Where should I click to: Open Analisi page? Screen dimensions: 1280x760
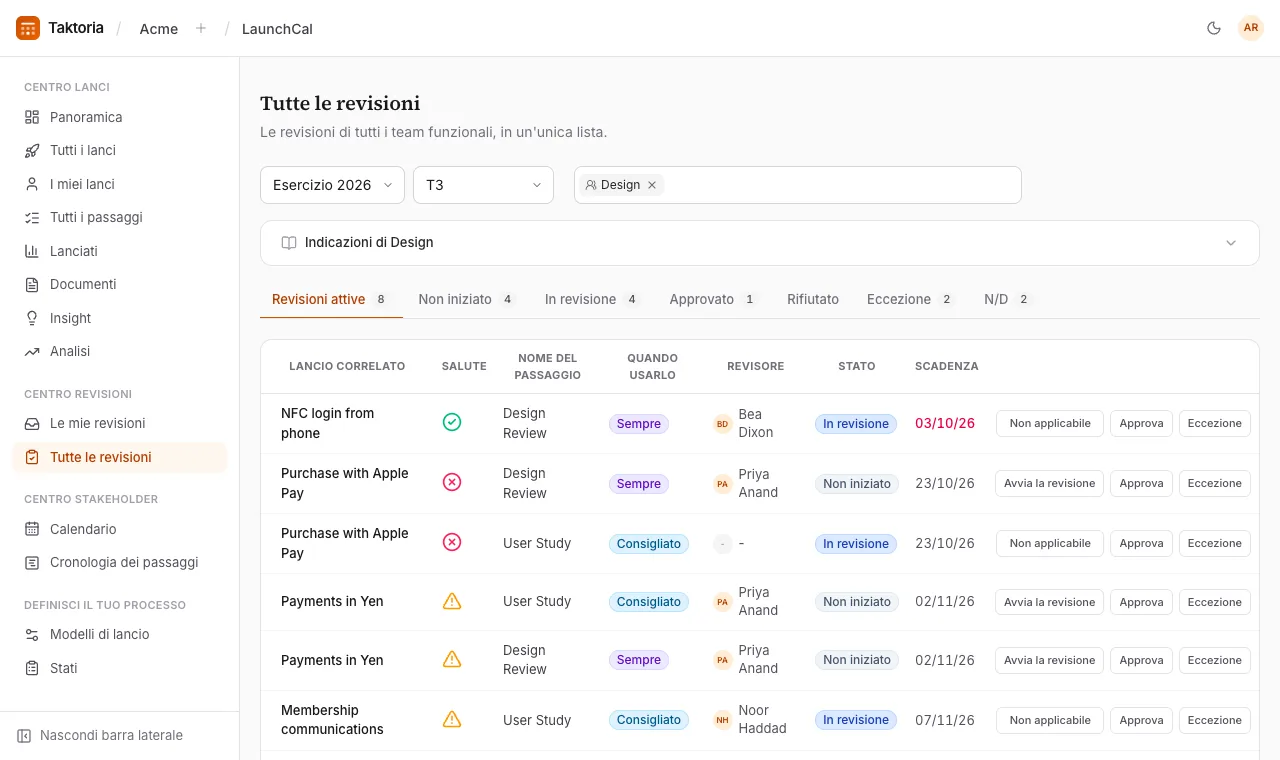tap(120, 351)
